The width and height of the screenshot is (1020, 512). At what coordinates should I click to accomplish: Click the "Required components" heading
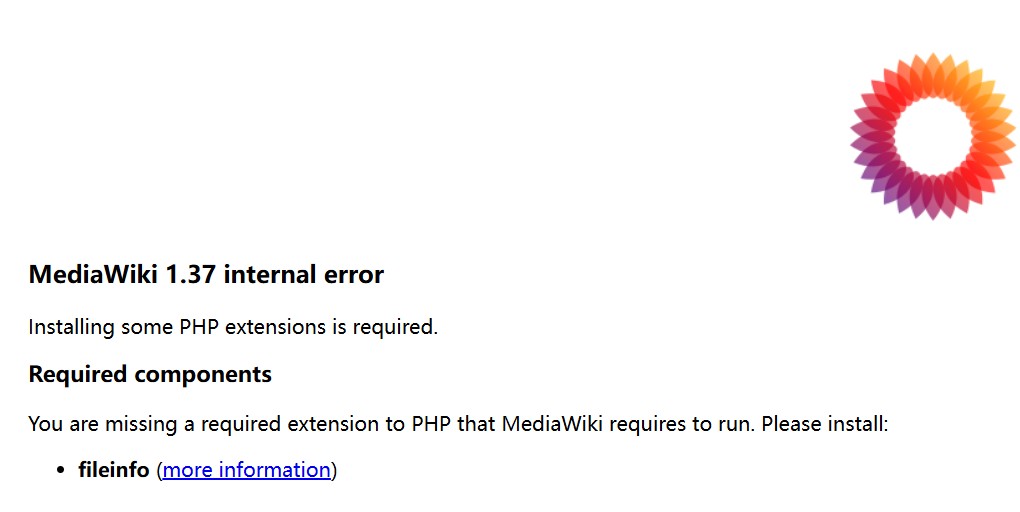click(x=150, y=375)
